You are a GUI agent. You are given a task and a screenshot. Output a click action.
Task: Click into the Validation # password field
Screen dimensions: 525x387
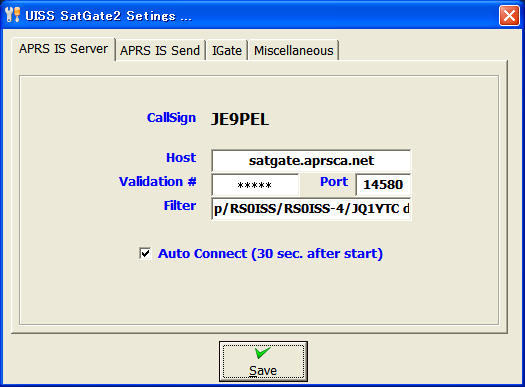(255, 185)
